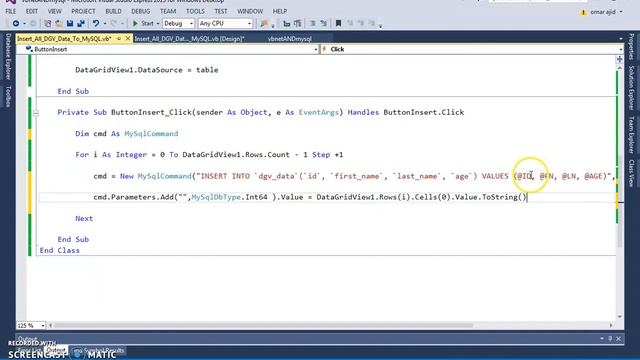Open the VIEW menu
Image resolution: width=640 pixels, height=360 pixels.
coord(54,11)
